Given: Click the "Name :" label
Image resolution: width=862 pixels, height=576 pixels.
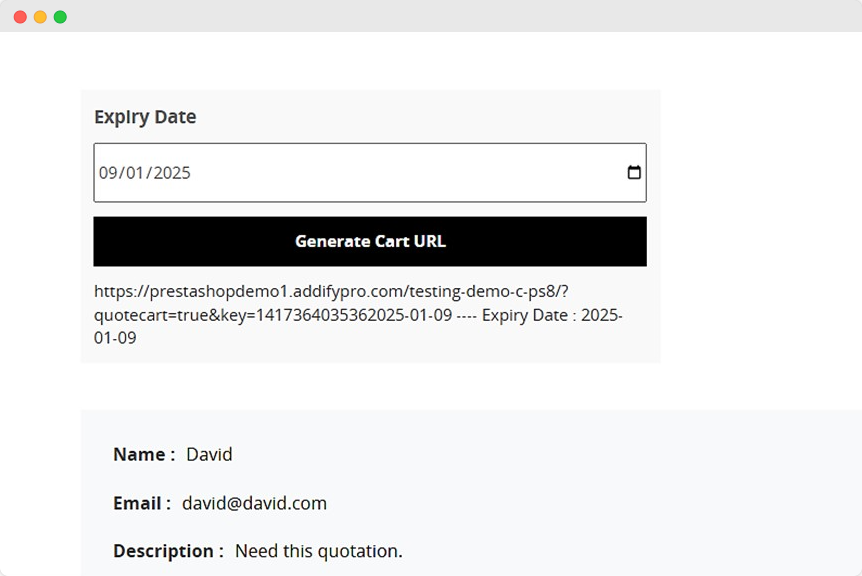Looking at the screenshot, I should (144, 455).
